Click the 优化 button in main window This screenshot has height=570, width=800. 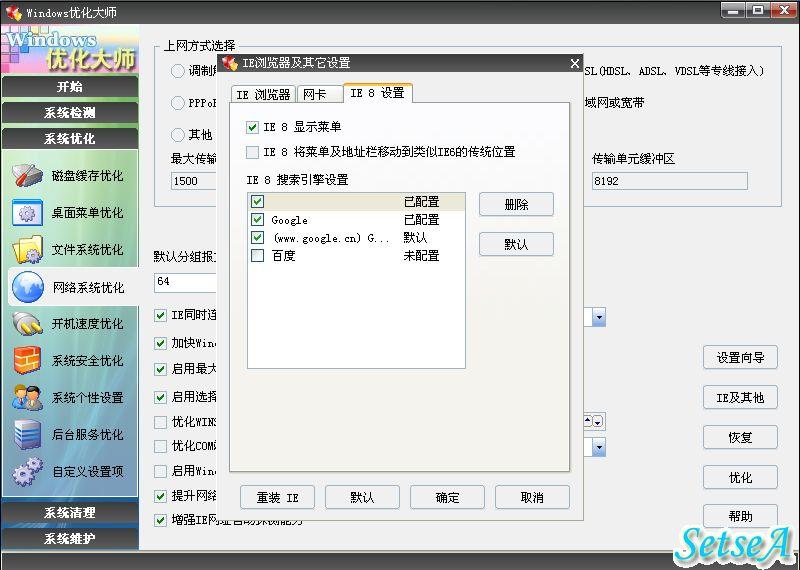click(x=740, y=478)
